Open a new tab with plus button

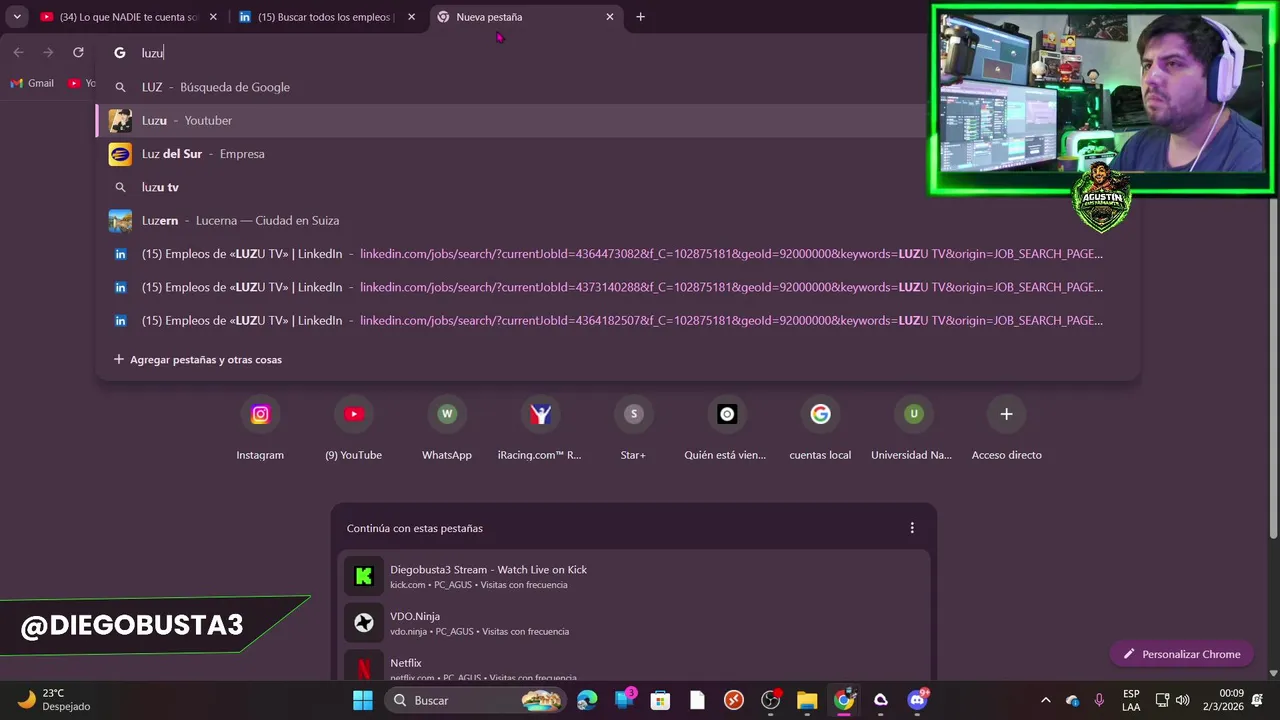tap(640, 17)
